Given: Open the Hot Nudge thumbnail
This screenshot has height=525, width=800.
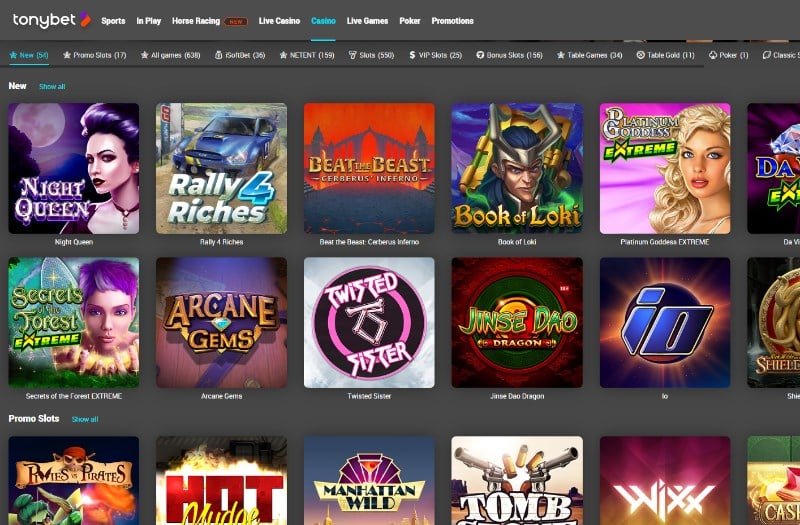Looking at the screenshot, I should coord(221,480).
